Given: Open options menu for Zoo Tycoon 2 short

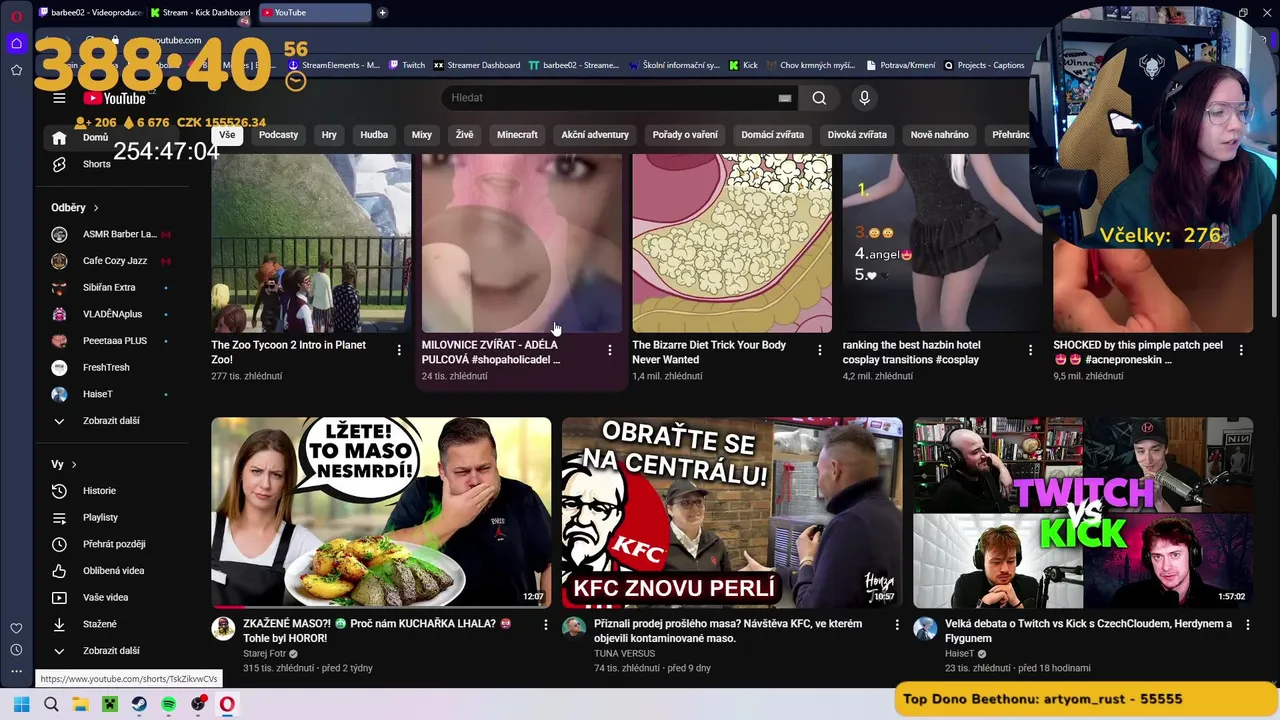Looking at the screenshot, I should (399, 350).
